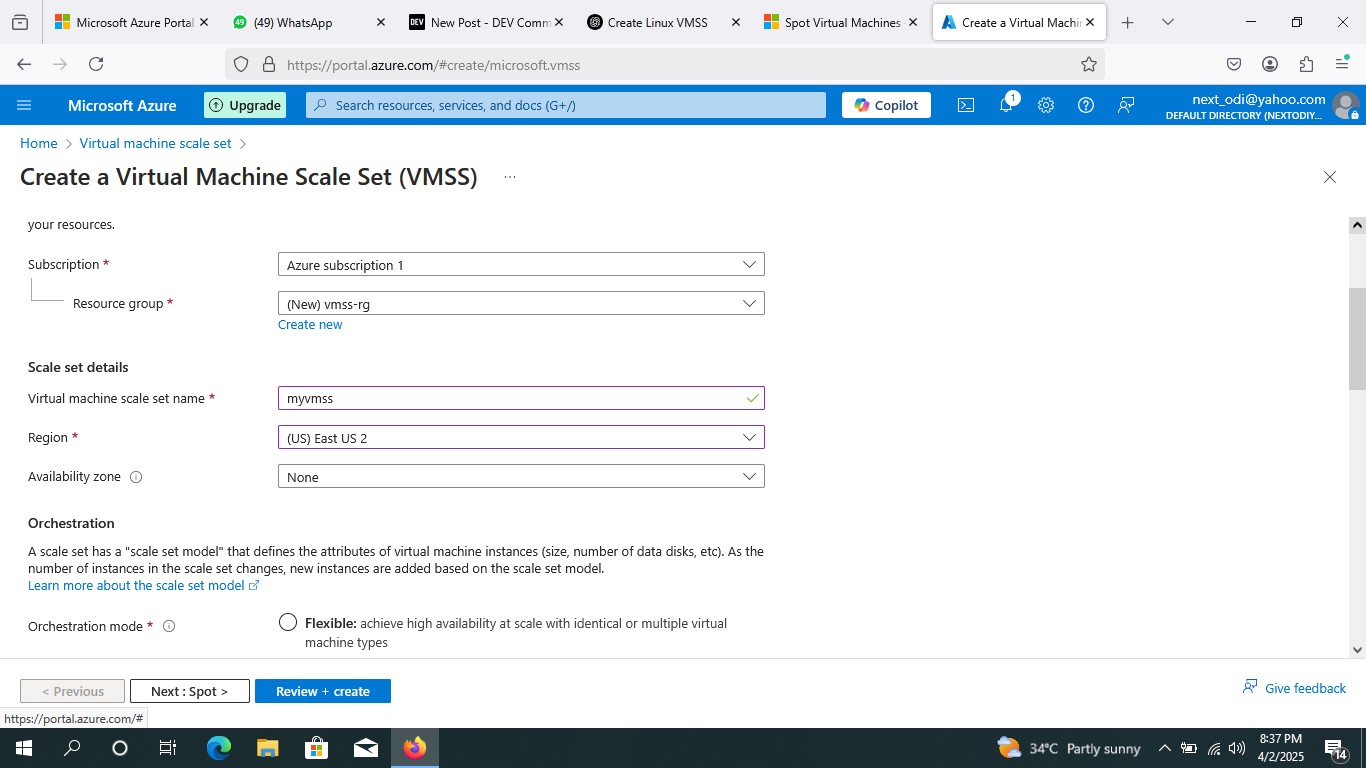Close the Create VMSS blade
The height and width of the screenshot is (768, 1366).
click(x=1330, y=177)
